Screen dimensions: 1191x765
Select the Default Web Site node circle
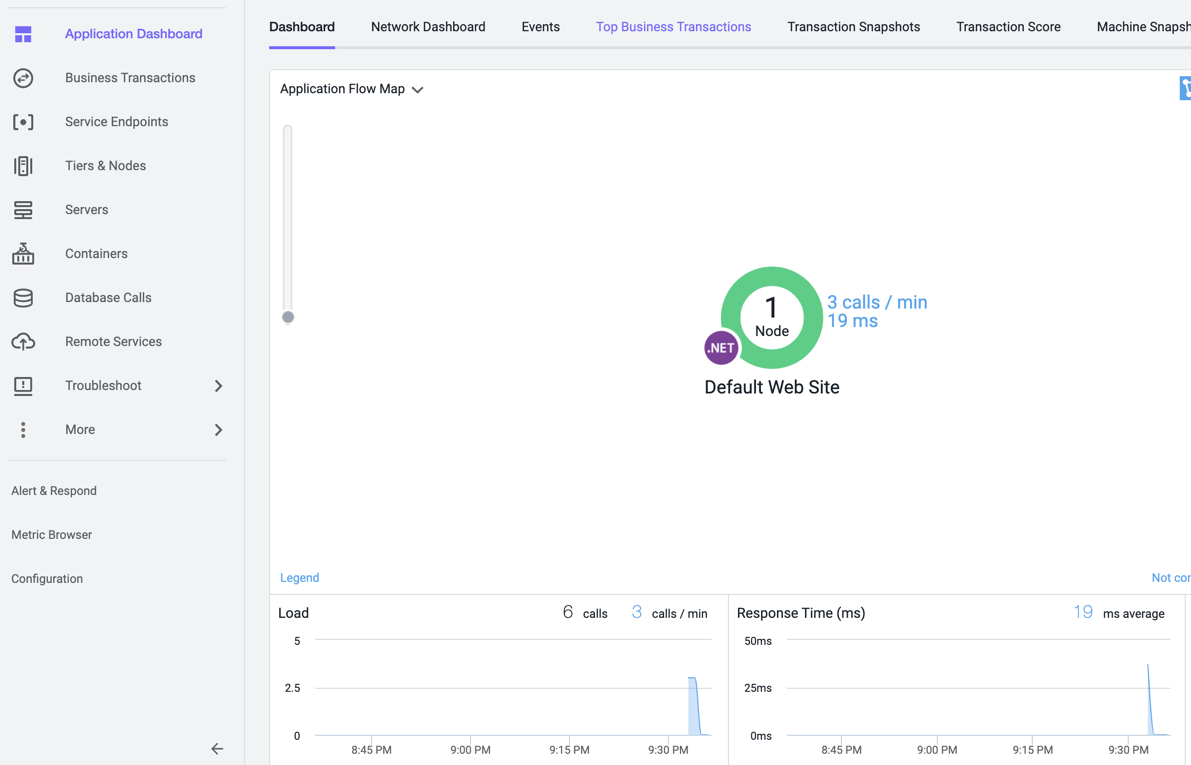pyautogui.click(x=772, y=317)
